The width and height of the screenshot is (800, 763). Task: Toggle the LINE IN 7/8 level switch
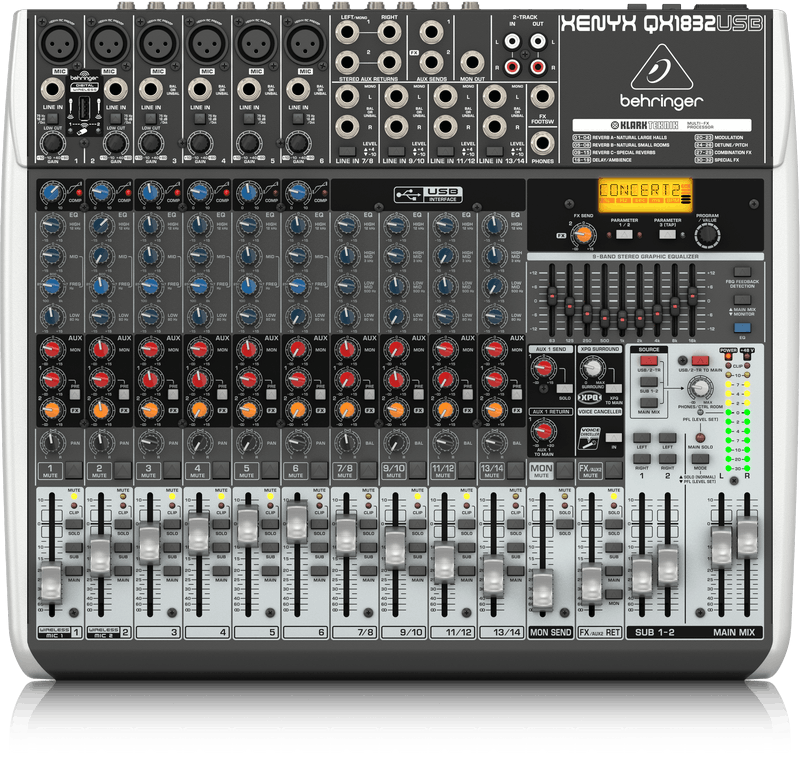tap(347, 151)
